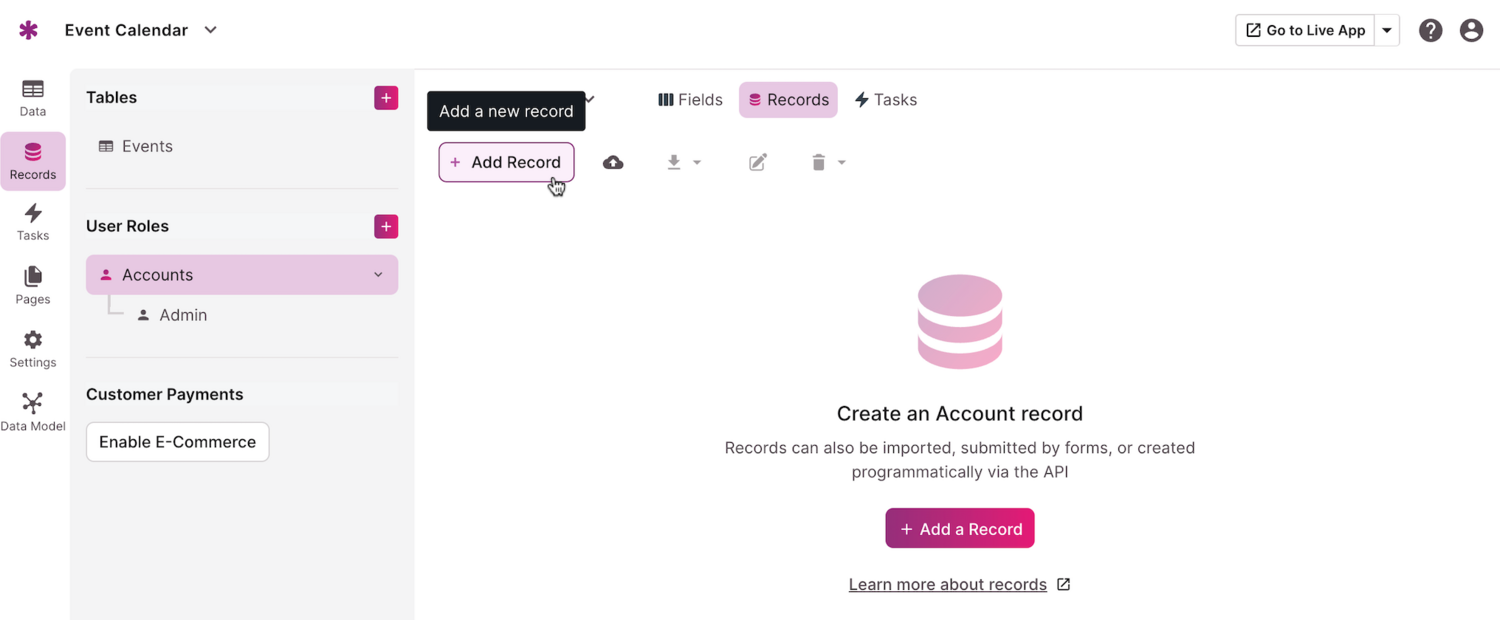Collapse the Accounts role chevron
The width and height of the screenshot is (1500, 620).
(378, 275)
